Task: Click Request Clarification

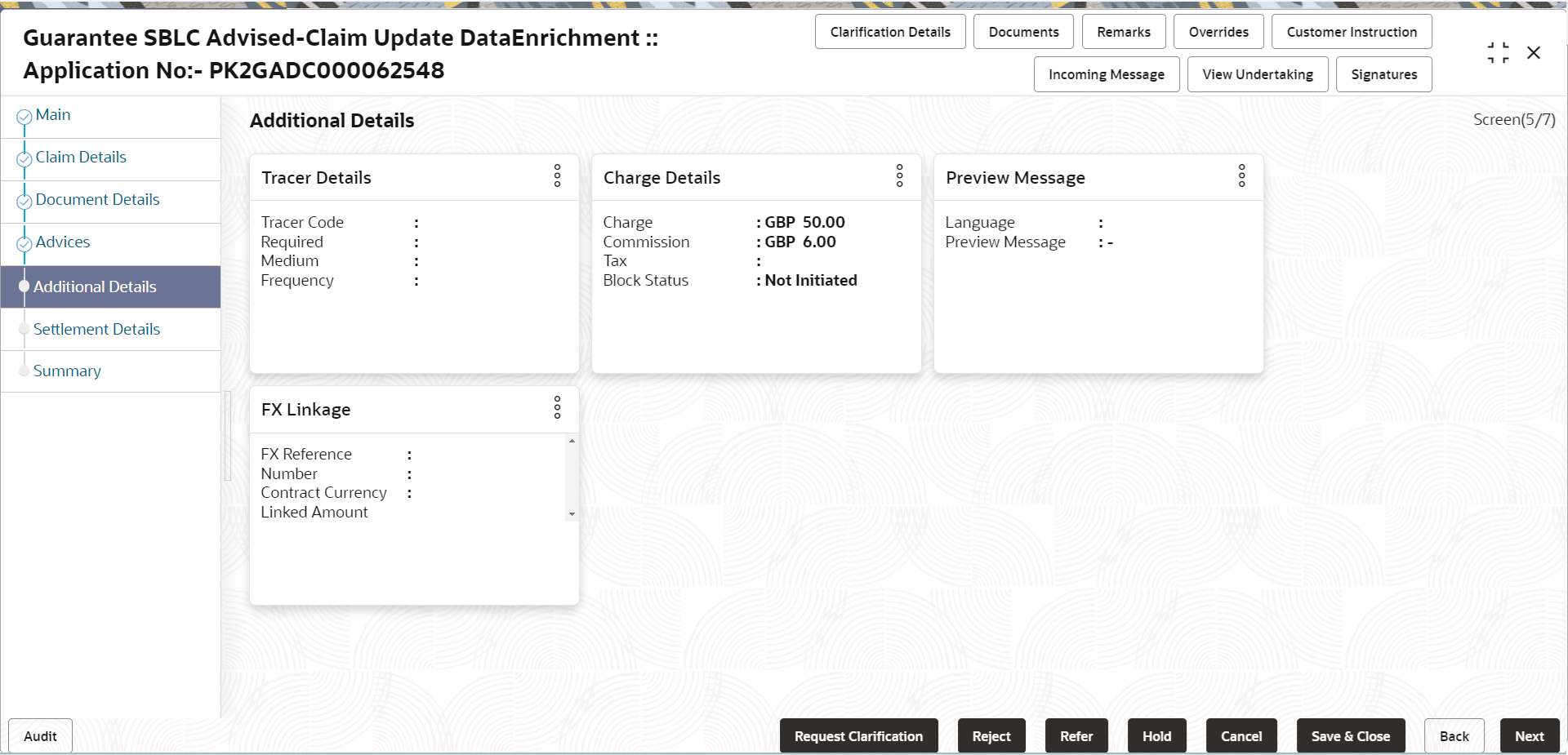Action: click(858, 736)
